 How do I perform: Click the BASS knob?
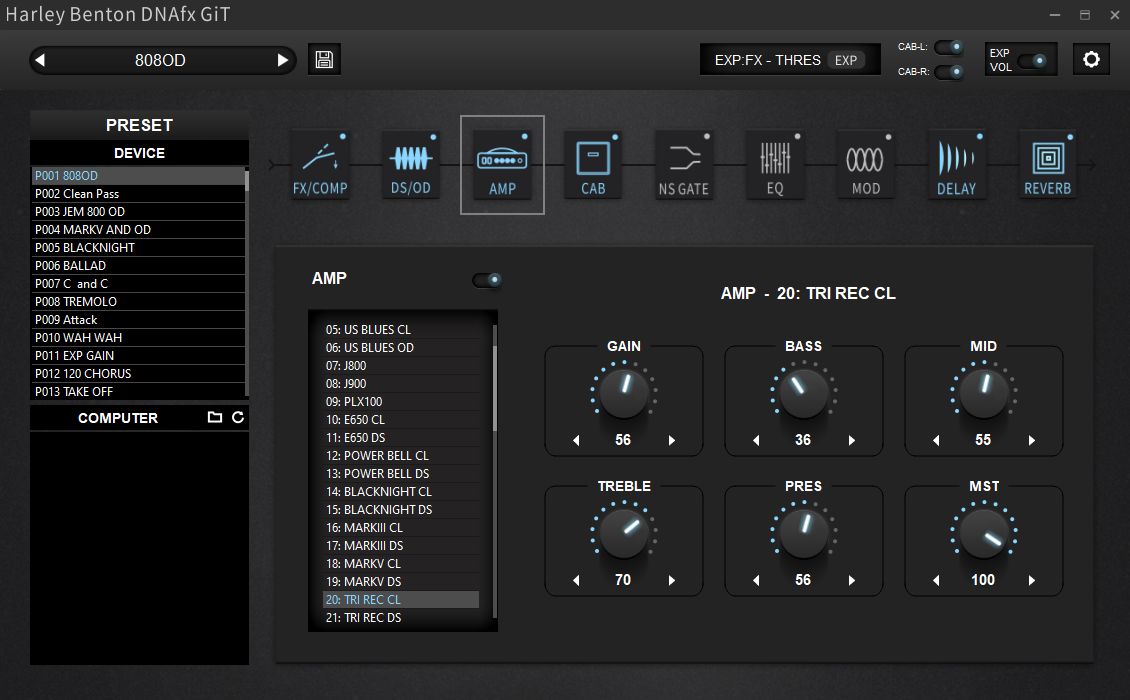tap(804, 393)
